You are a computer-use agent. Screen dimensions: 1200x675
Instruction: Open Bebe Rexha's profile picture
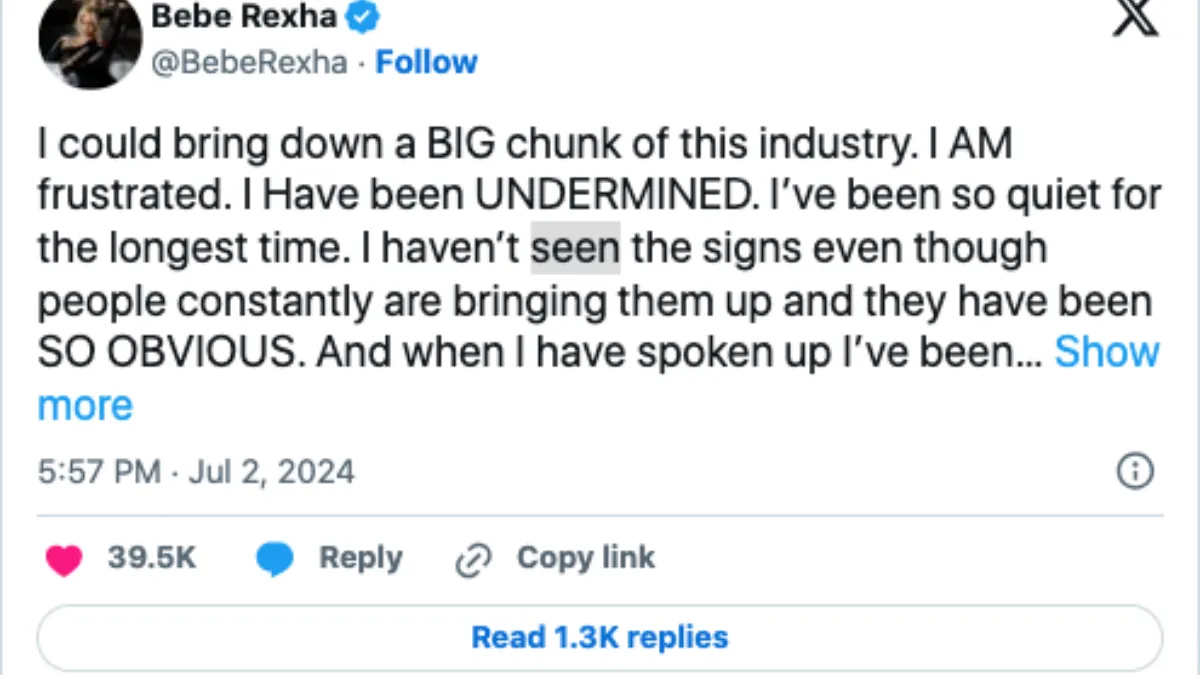[x=89, y=44]
